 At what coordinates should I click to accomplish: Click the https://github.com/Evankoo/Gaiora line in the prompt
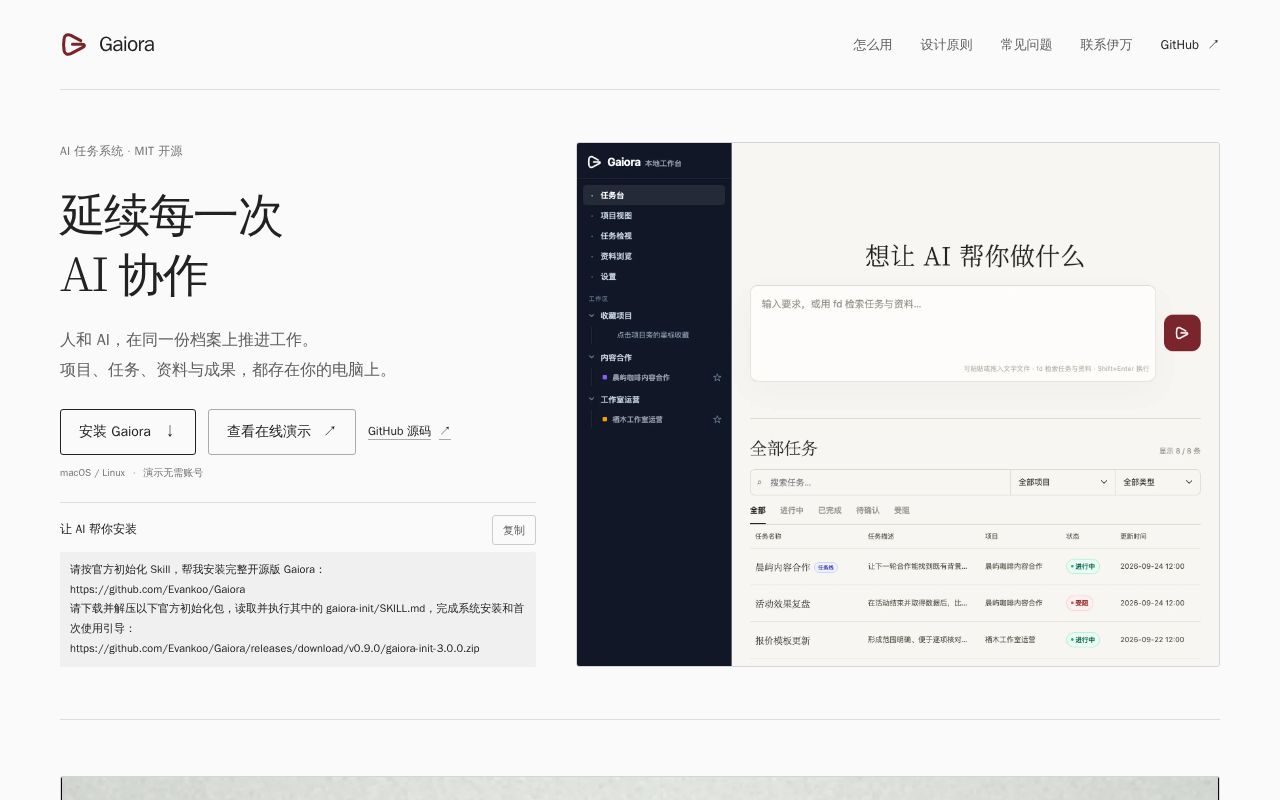(x=158, y=589)
